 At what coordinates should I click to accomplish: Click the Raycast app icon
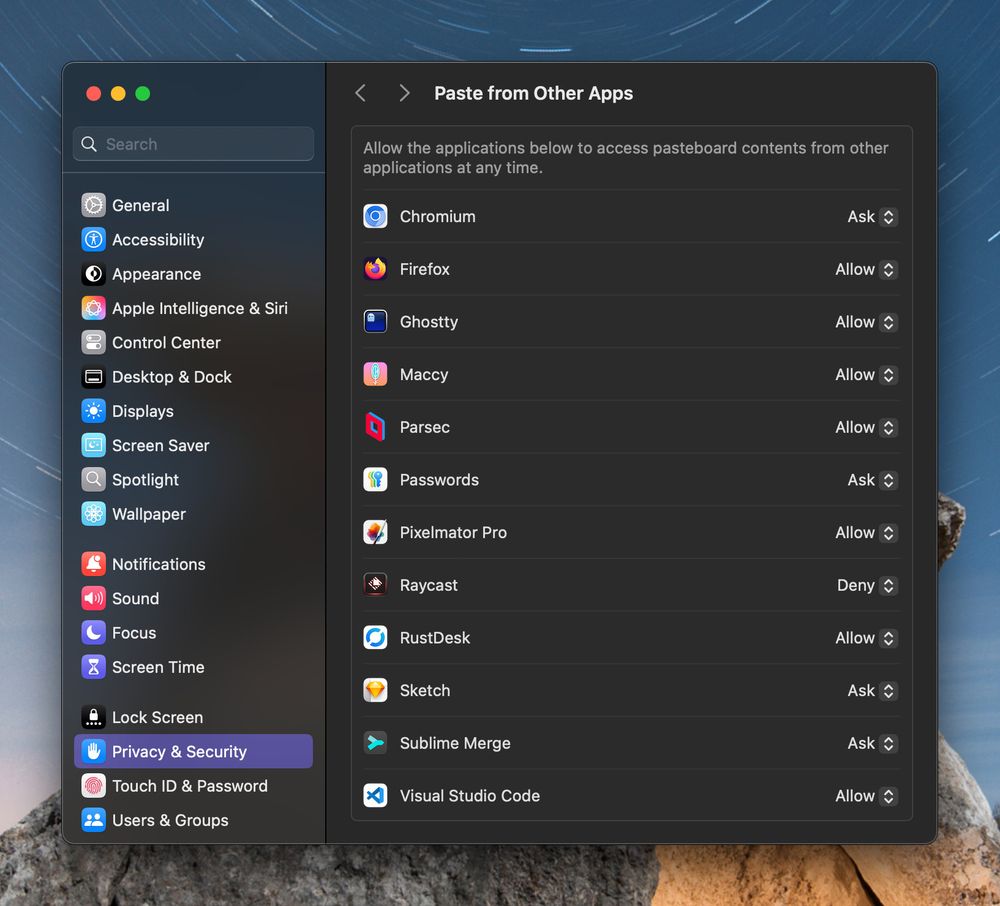(x=375, y=585)
